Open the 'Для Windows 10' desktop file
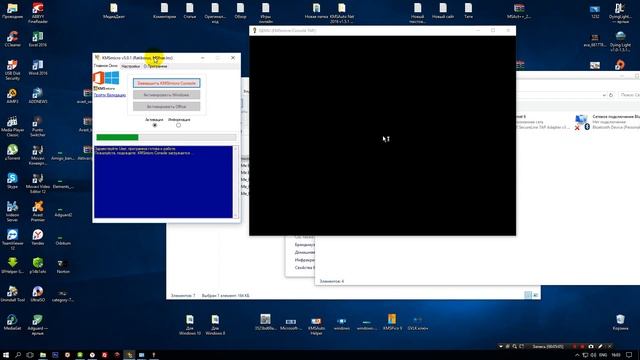 (190, 324)
